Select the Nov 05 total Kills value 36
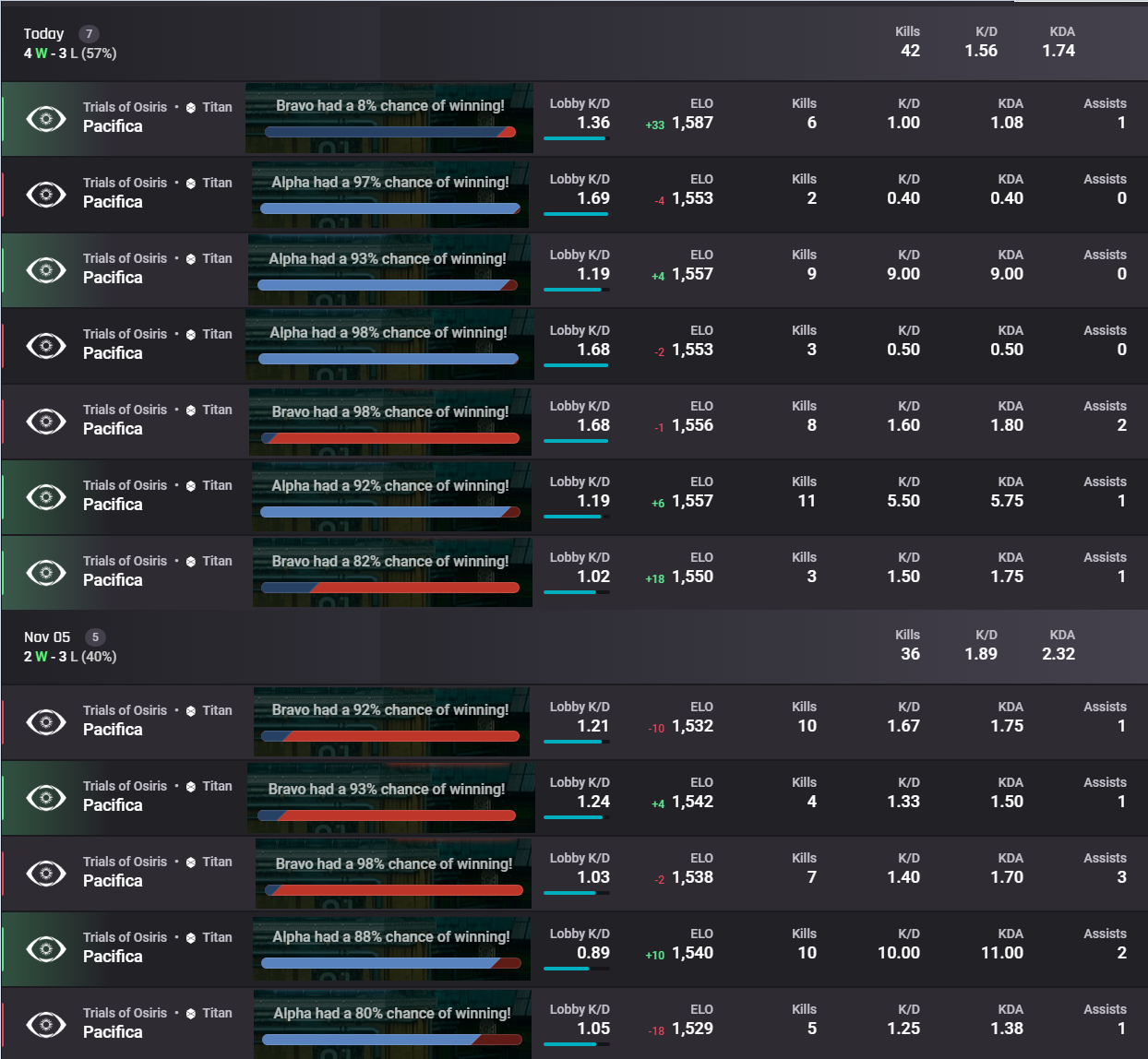 pyautogui.click(x=910, y=654)
